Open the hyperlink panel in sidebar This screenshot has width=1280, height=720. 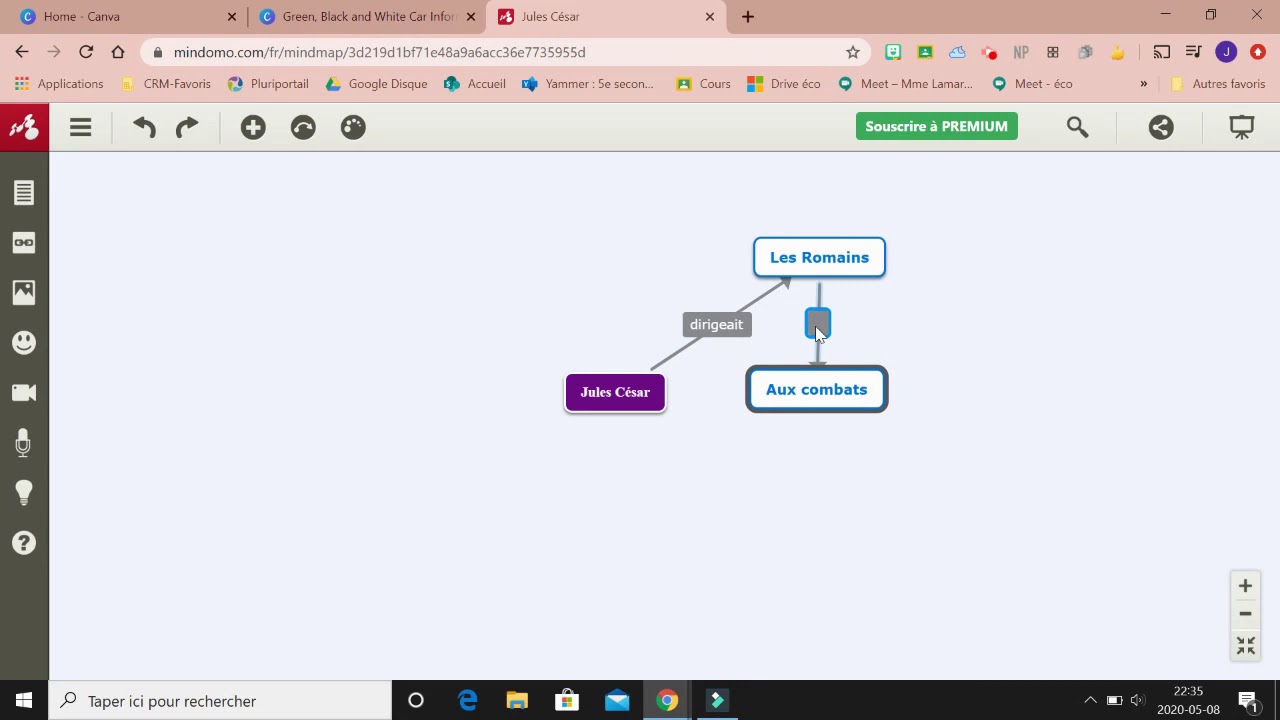[24, 242]
